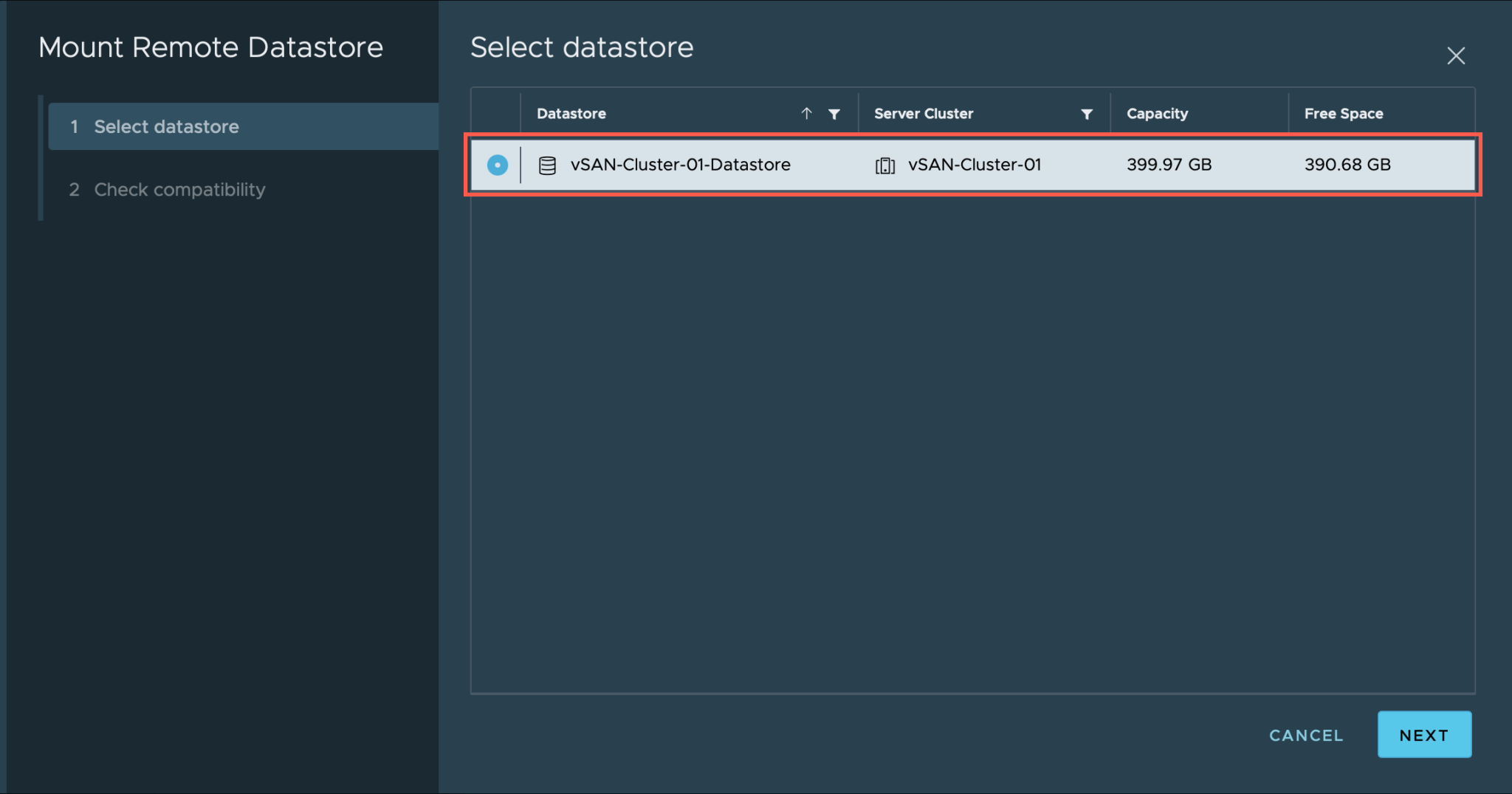Go to step 1 Select datastore
This screenshot has height=794, width=1512.
(x=244, y=126)
